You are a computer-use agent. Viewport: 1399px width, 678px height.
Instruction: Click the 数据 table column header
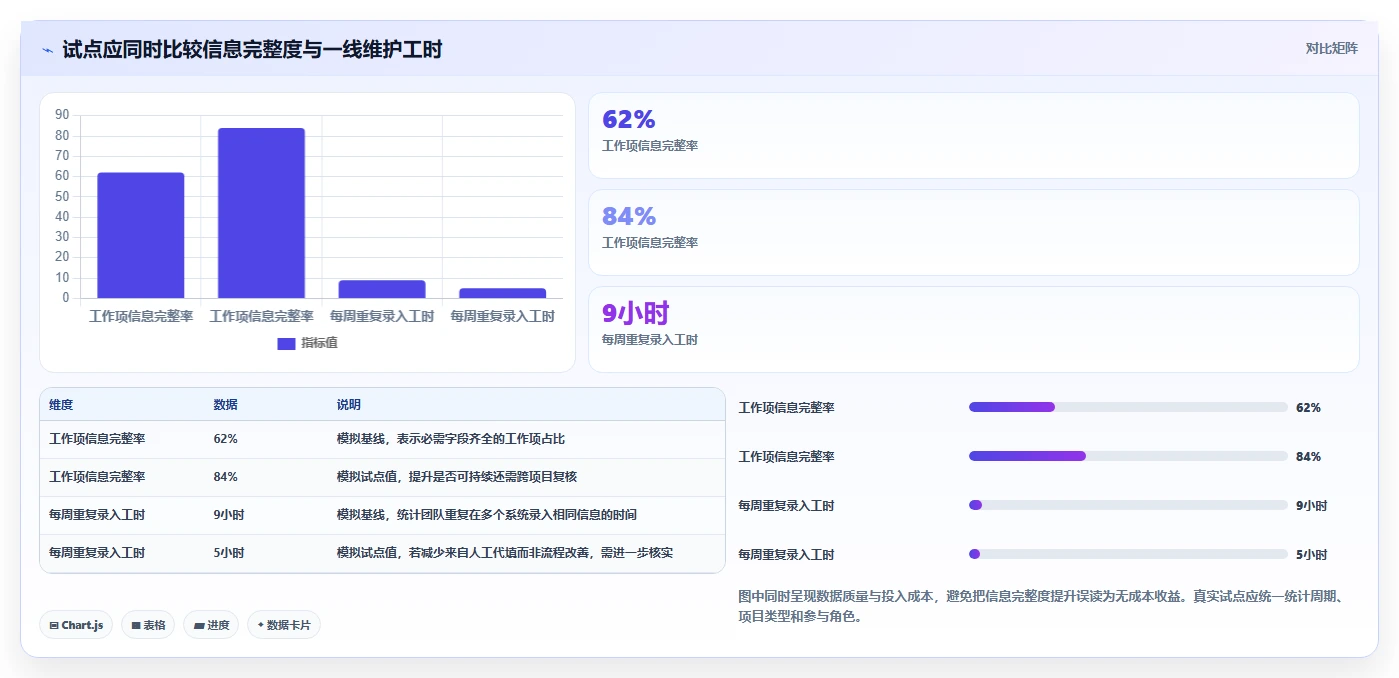(226, 405)
